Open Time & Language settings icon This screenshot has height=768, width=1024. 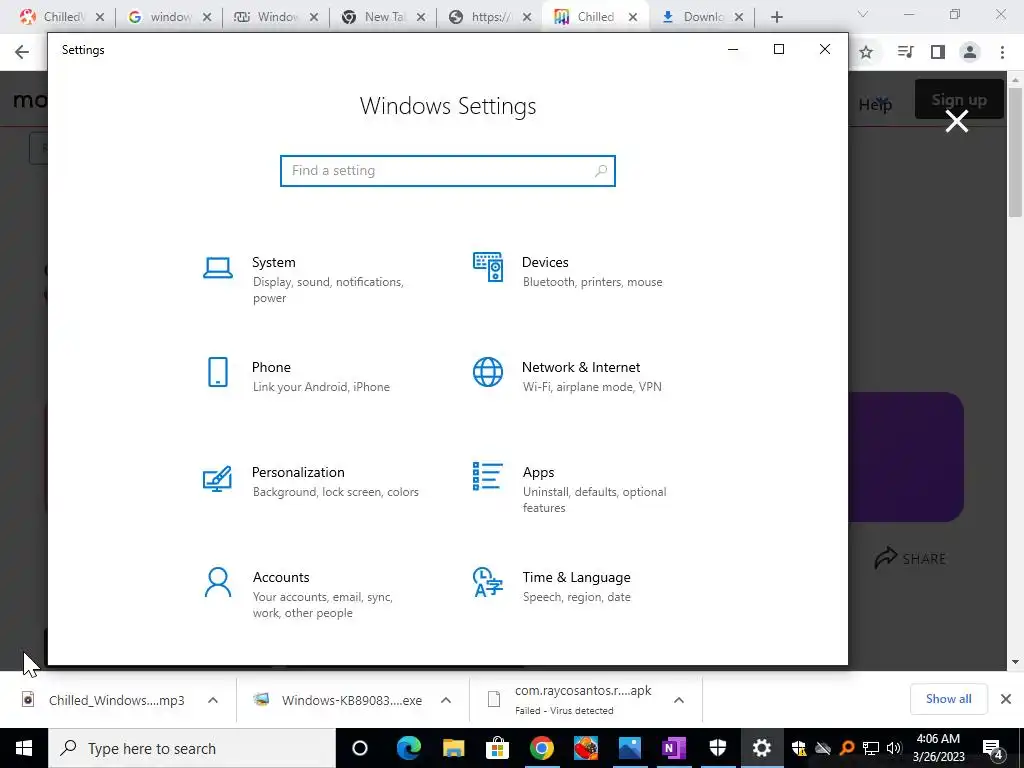[x=488, y=582]
